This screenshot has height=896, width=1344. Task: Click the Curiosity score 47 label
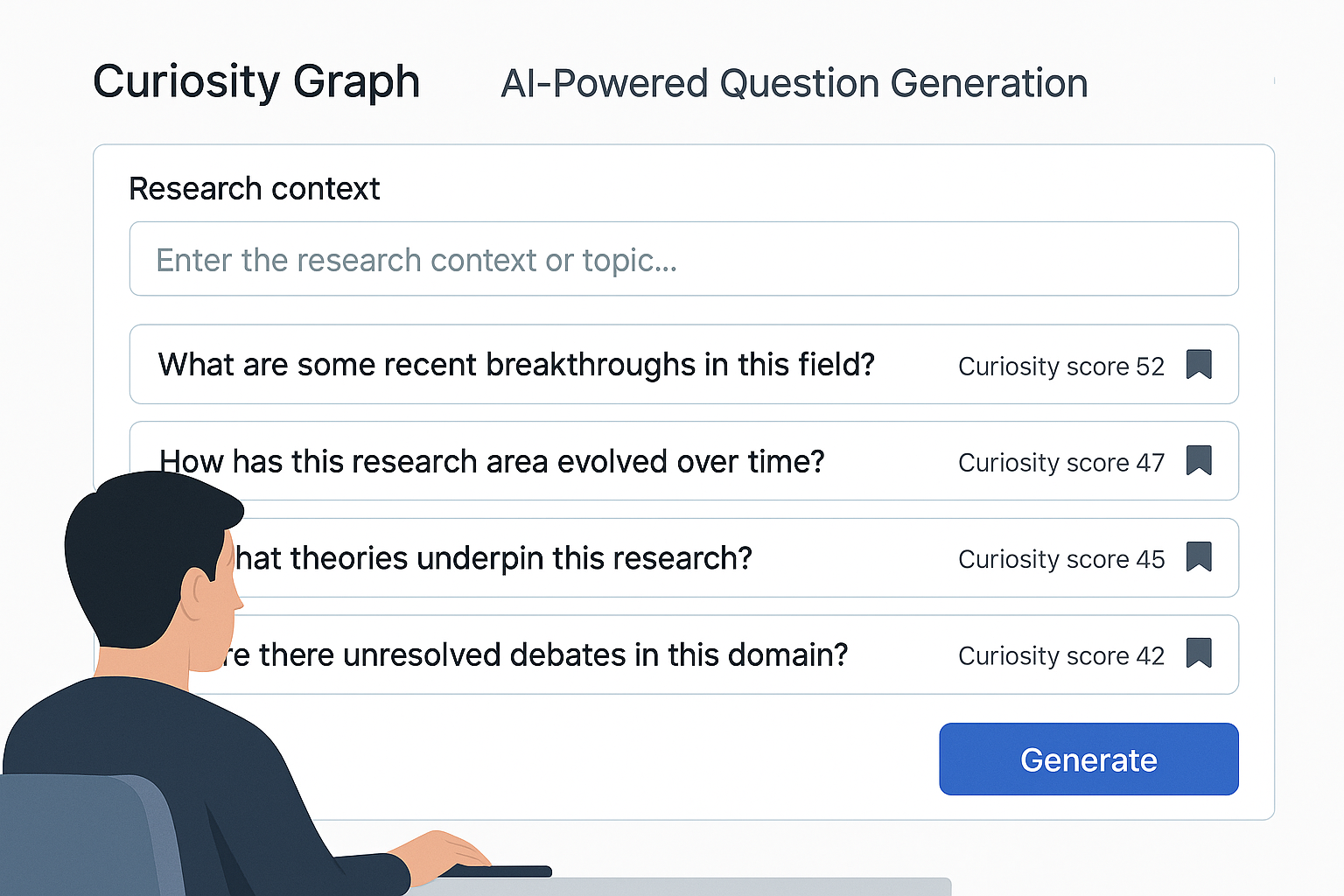pyautogui.click(x=1060, y=463)
